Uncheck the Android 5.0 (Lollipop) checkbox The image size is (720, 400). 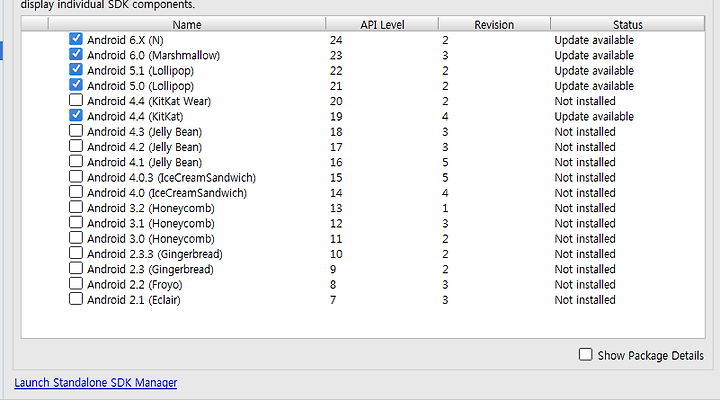[76, 85]
